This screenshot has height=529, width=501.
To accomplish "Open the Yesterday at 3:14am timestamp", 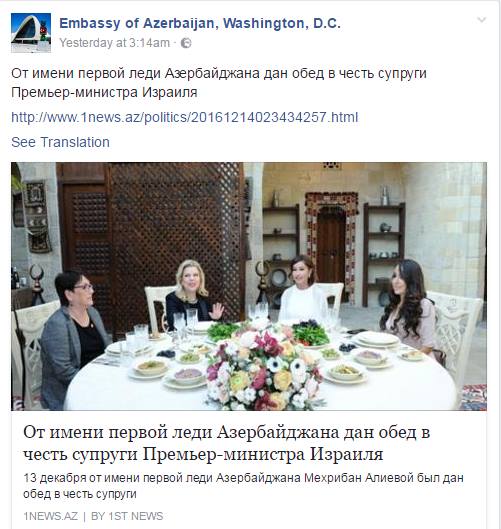I will point(115,43).
